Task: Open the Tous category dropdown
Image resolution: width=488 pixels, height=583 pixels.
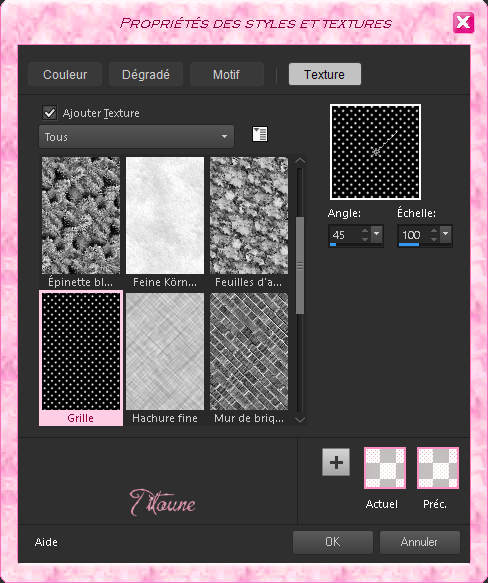Action: tap(137, 137)
